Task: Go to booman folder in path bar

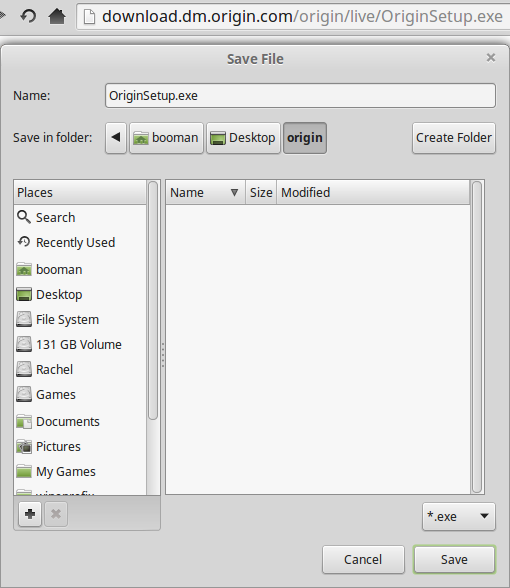Action: coord(166,138)
